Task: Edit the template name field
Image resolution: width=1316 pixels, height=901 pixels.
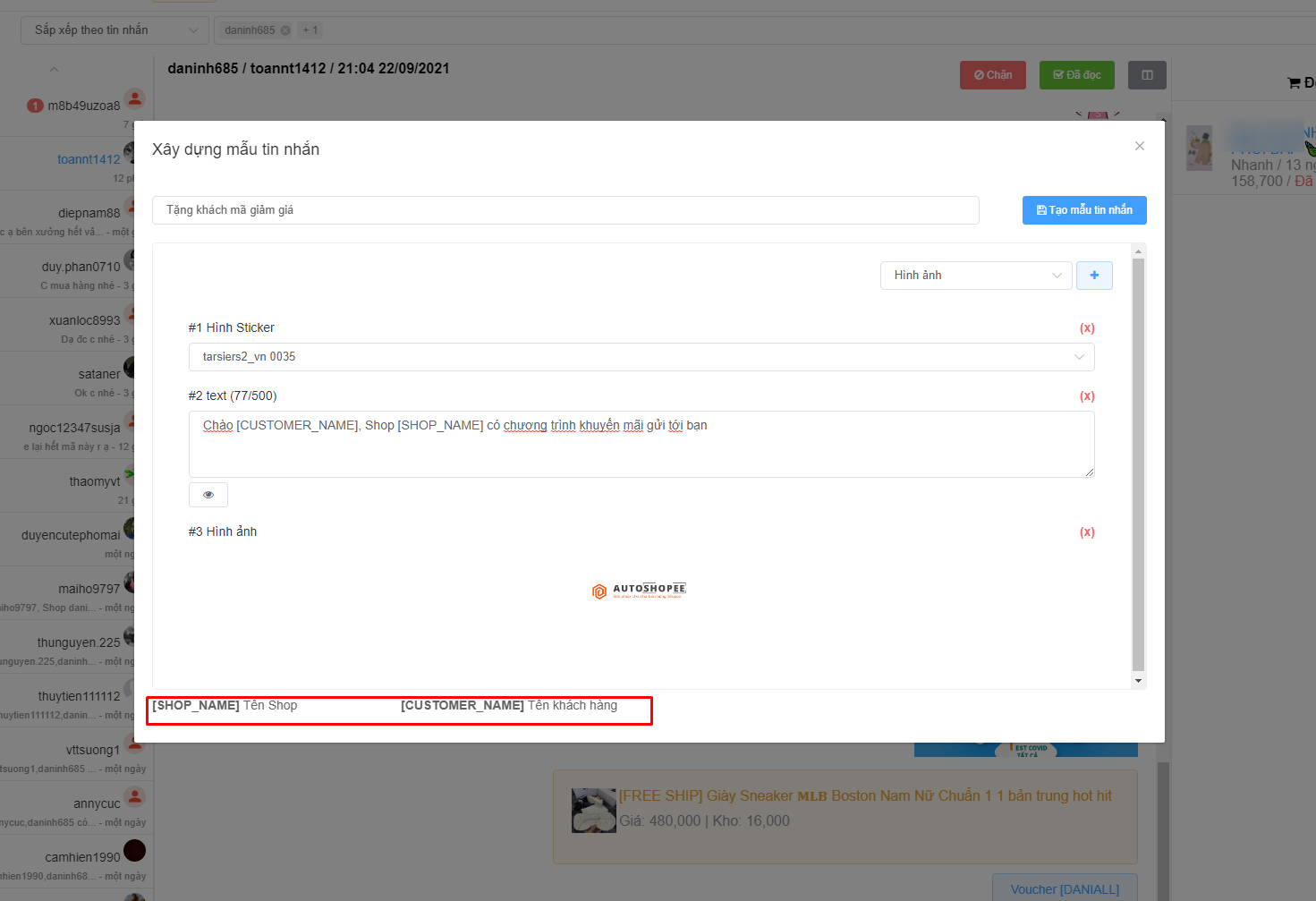Action: click(x=565, y=210)
